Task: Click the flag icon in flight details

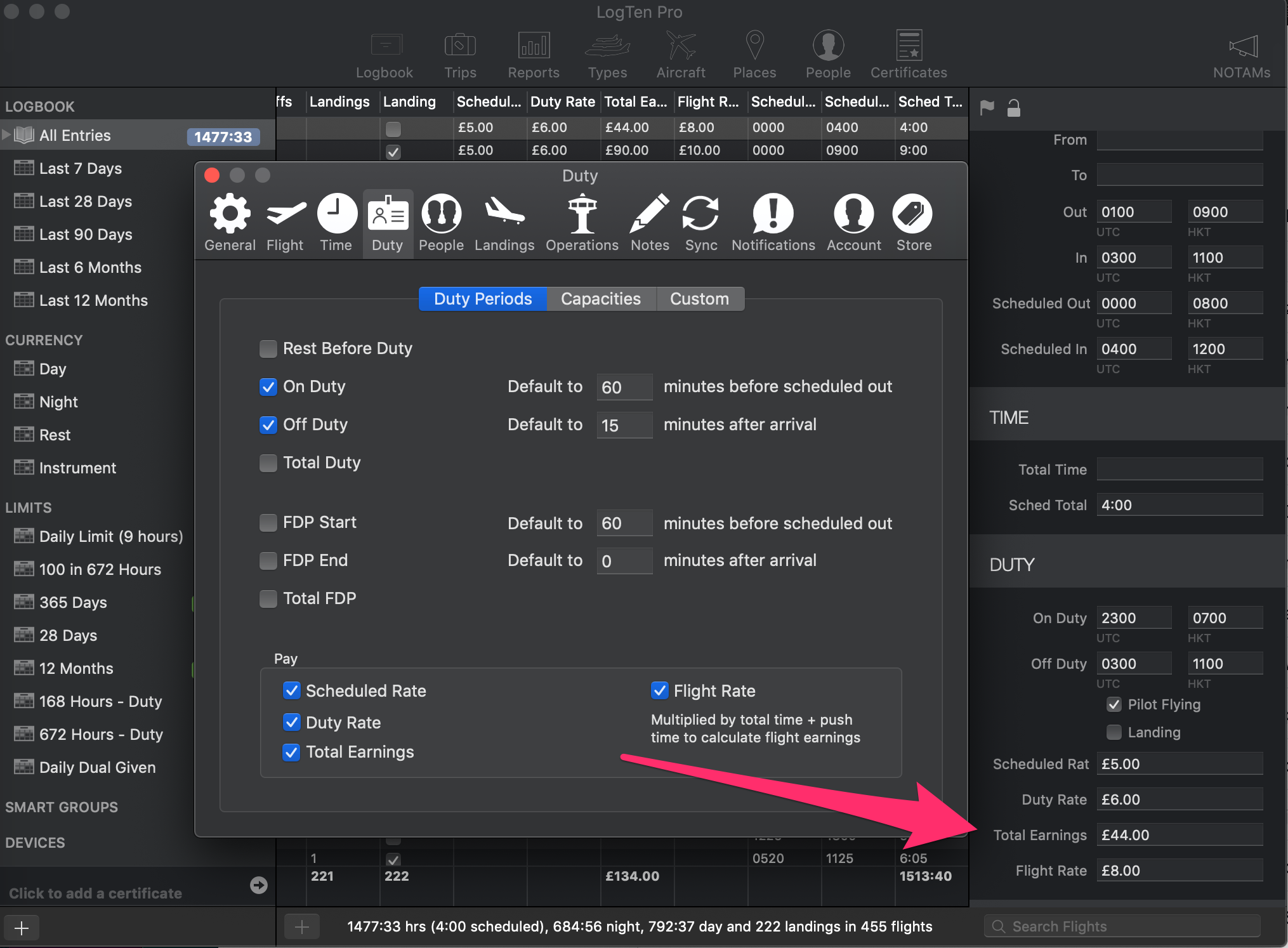Action: point(987,108)
